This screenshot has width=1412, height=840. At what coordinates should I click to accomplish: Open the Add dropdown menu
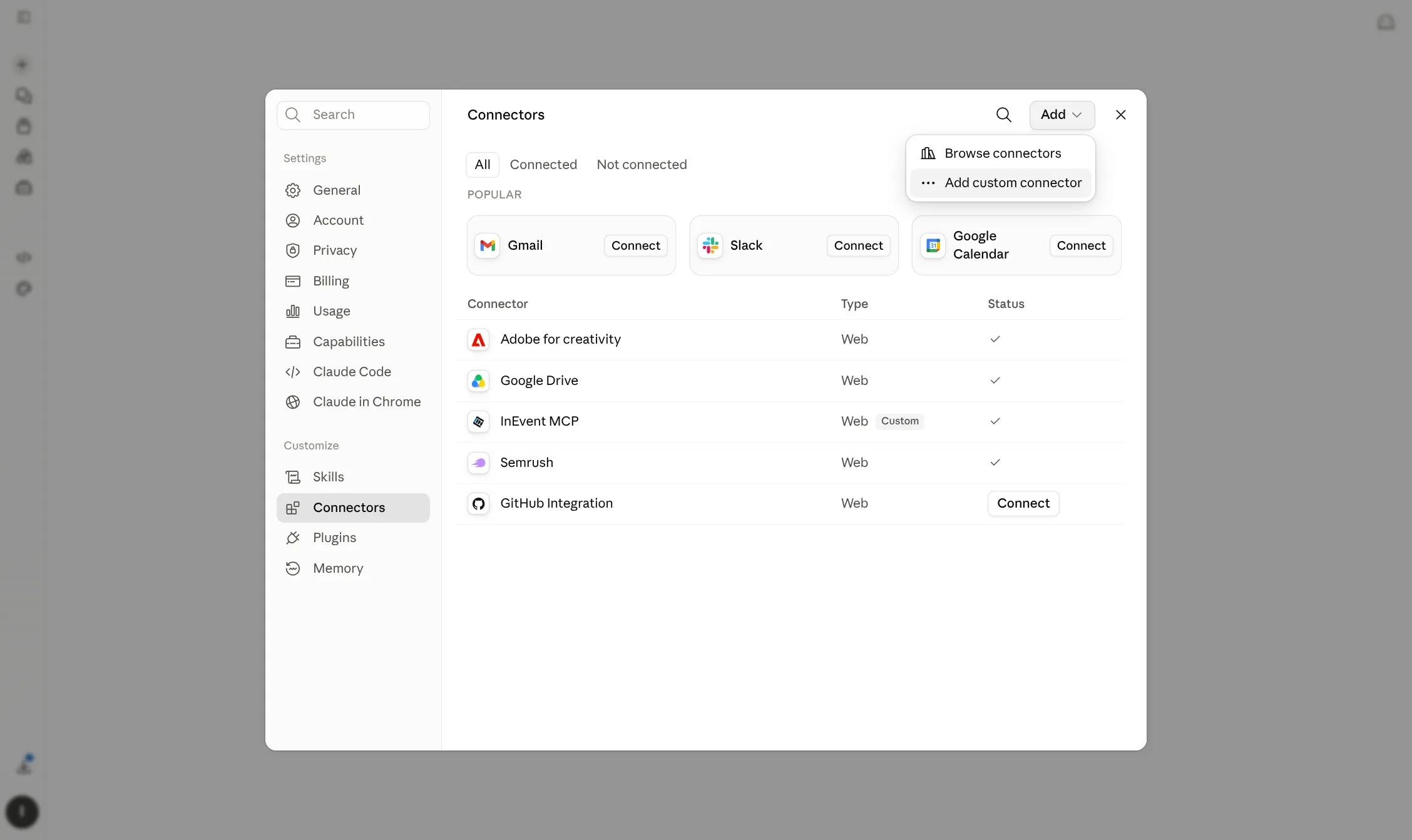1062,115
